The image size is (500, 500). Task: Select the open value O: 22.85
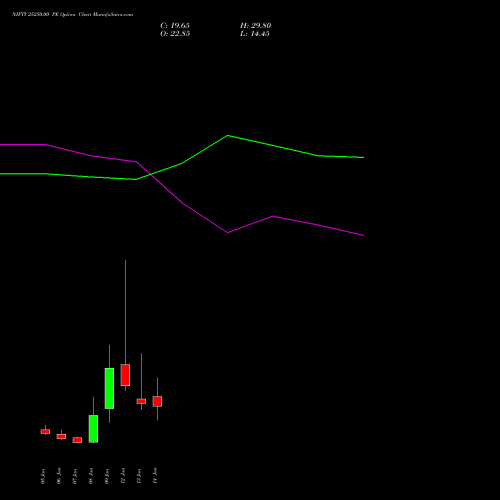175,34
